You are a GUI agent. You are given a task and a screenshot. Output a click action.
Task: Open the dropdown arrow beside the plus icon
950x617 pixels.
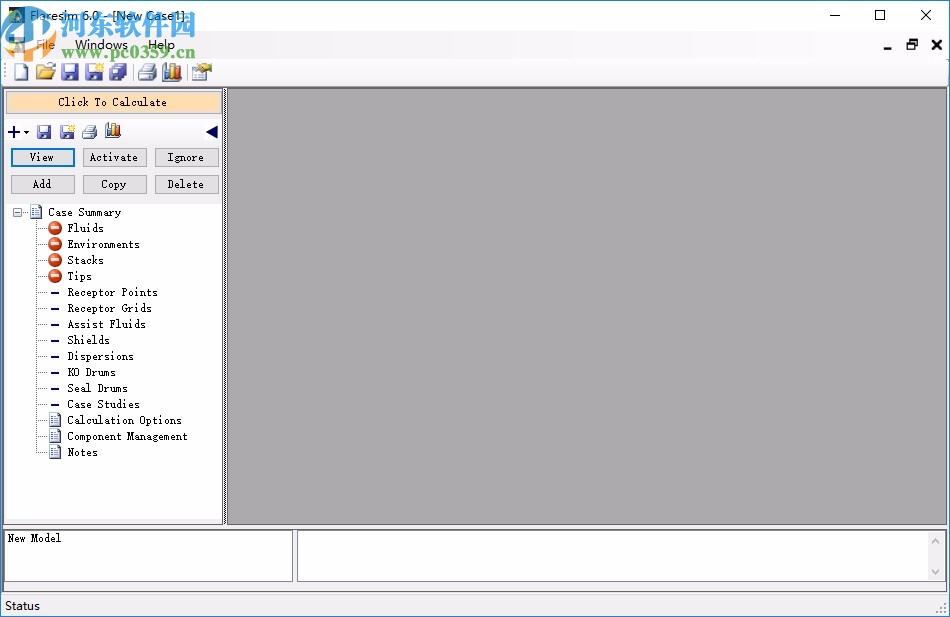26,132
